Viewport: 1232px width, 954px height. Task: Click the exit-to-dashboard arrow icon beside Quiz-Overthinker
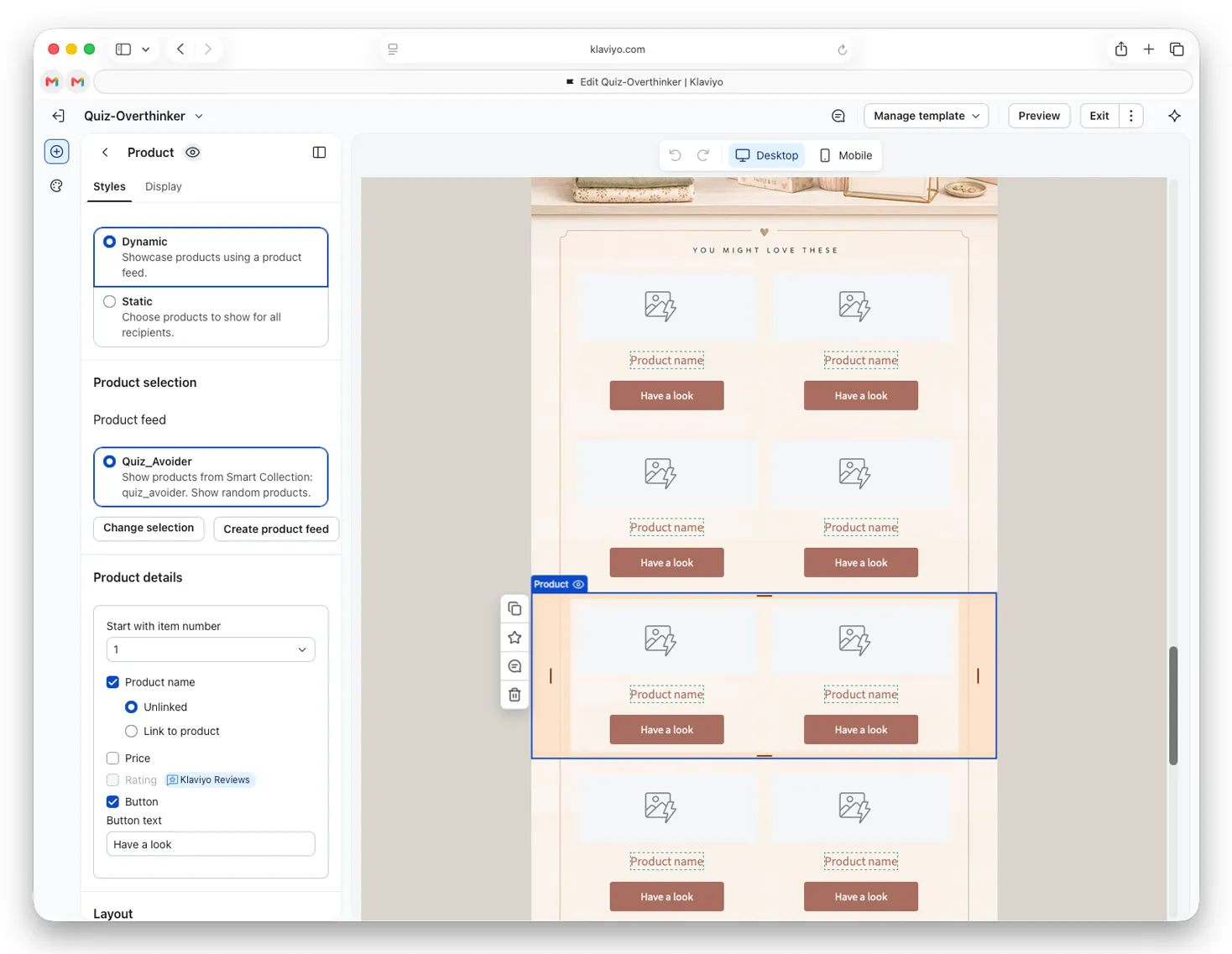[58, 116]
